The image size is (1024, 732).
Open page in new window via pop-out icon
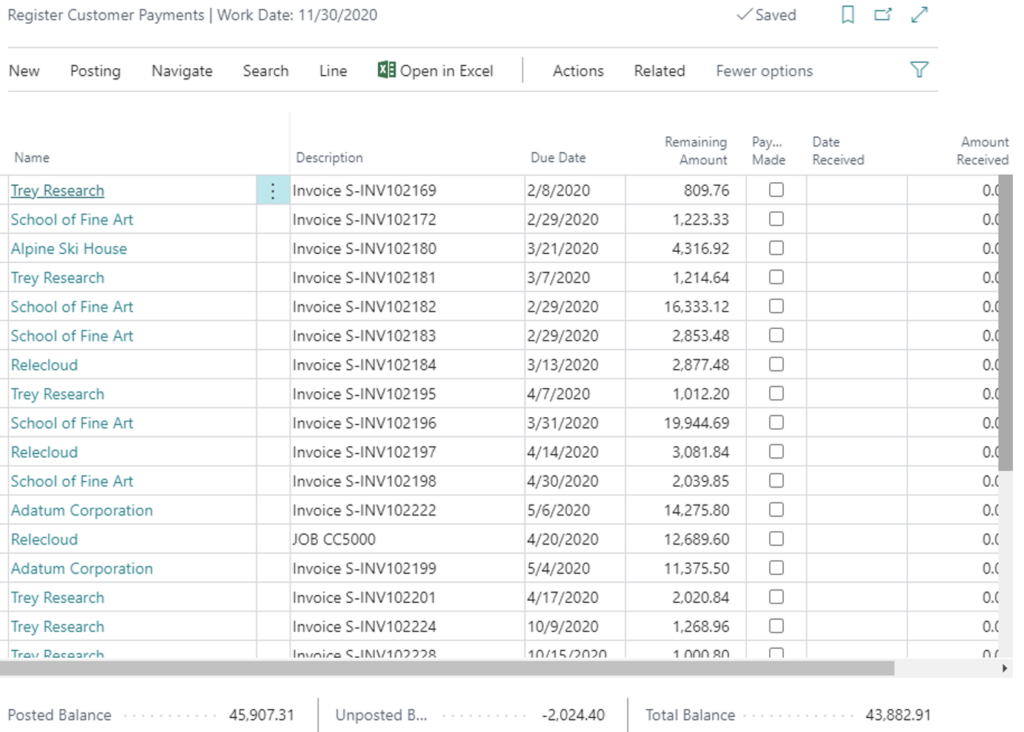click(884, 15)
